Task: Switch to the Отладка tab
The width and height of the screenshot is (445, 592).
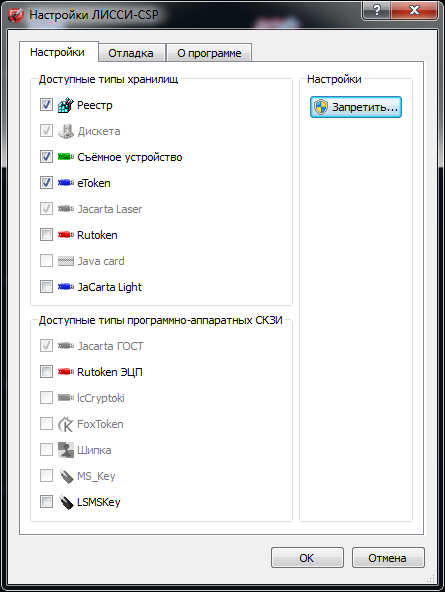Action: click(x=131, y=53)
